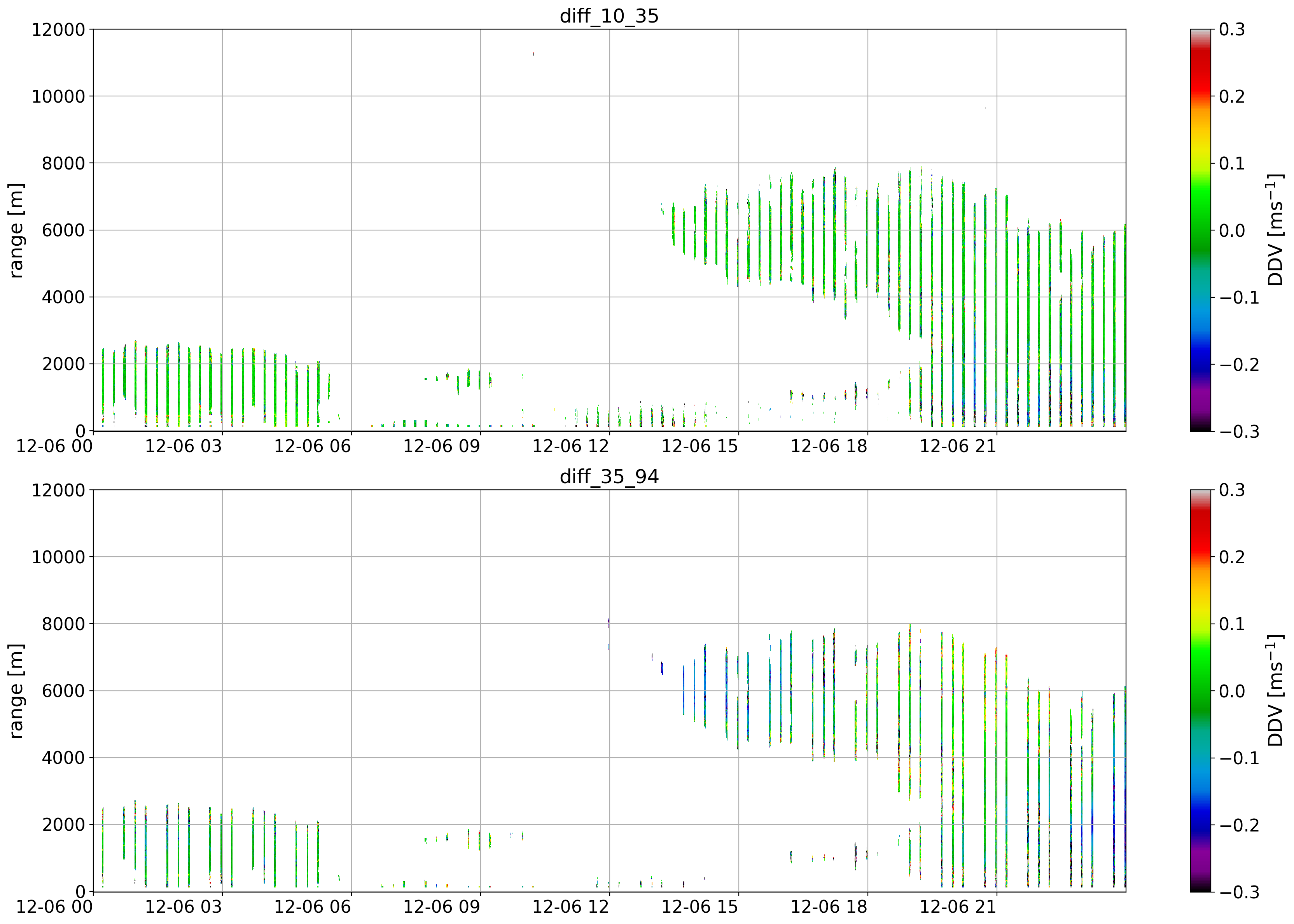This screenshot has height=924, width=1294.
Task: Click the −0.1 colorbar tick of diff_10_35
Action: click(1239, 297)
